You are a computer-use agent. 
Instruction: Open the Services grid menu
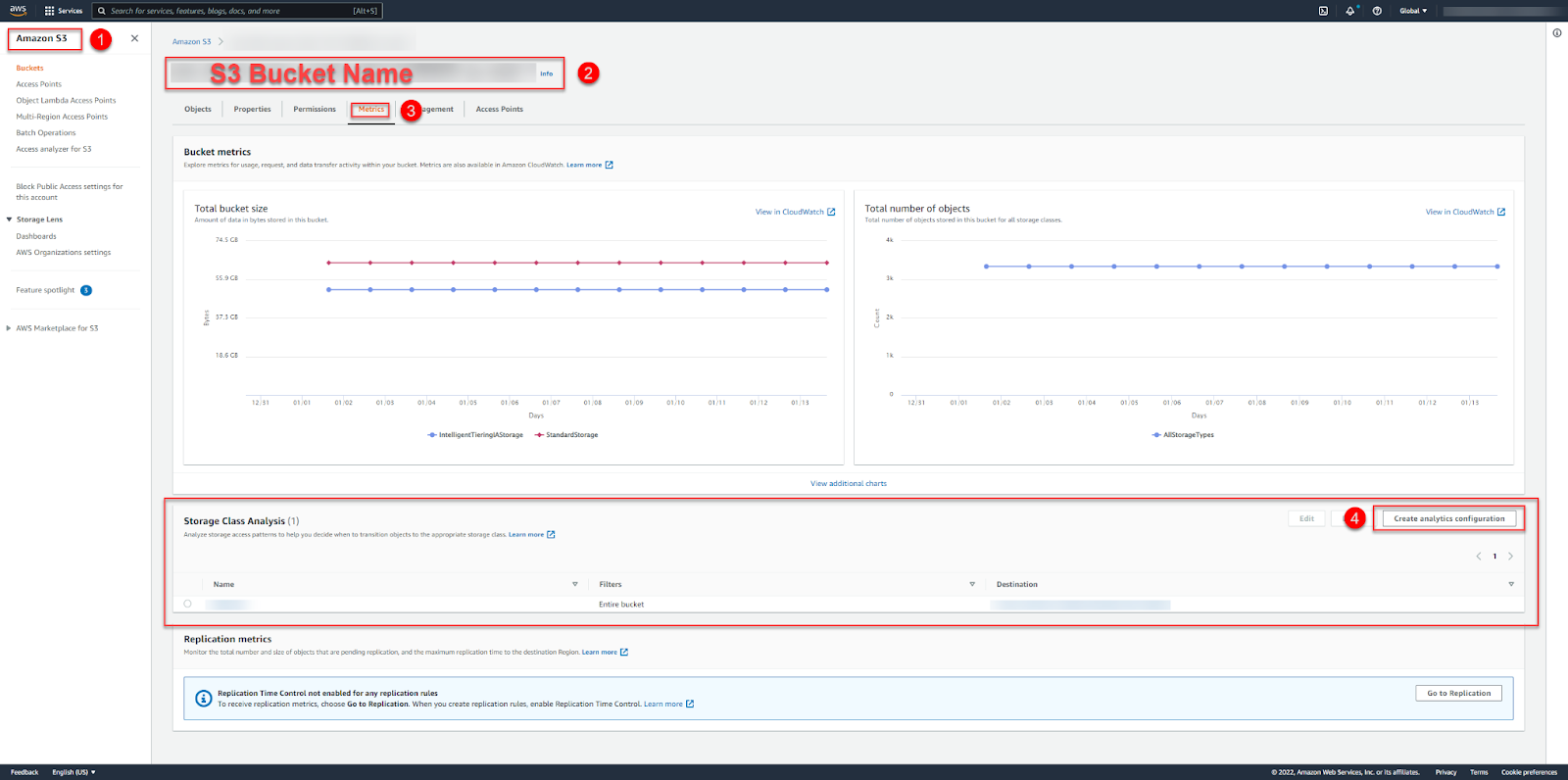(64, 11)
